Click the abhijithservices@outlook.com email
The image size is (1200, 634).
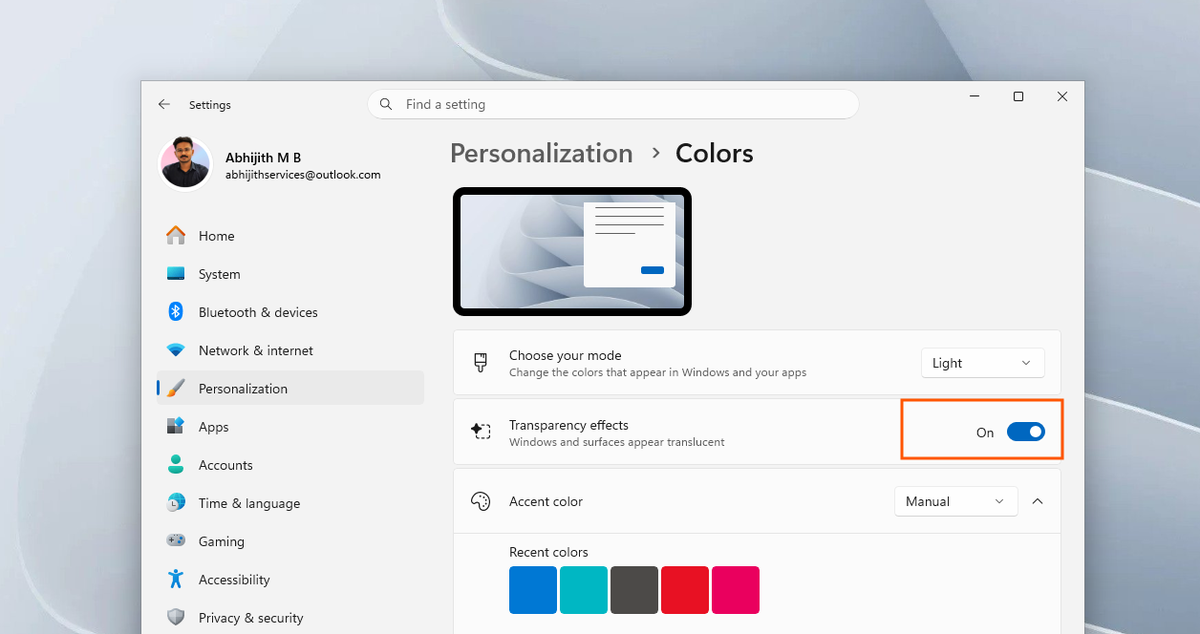pos(303,175)
